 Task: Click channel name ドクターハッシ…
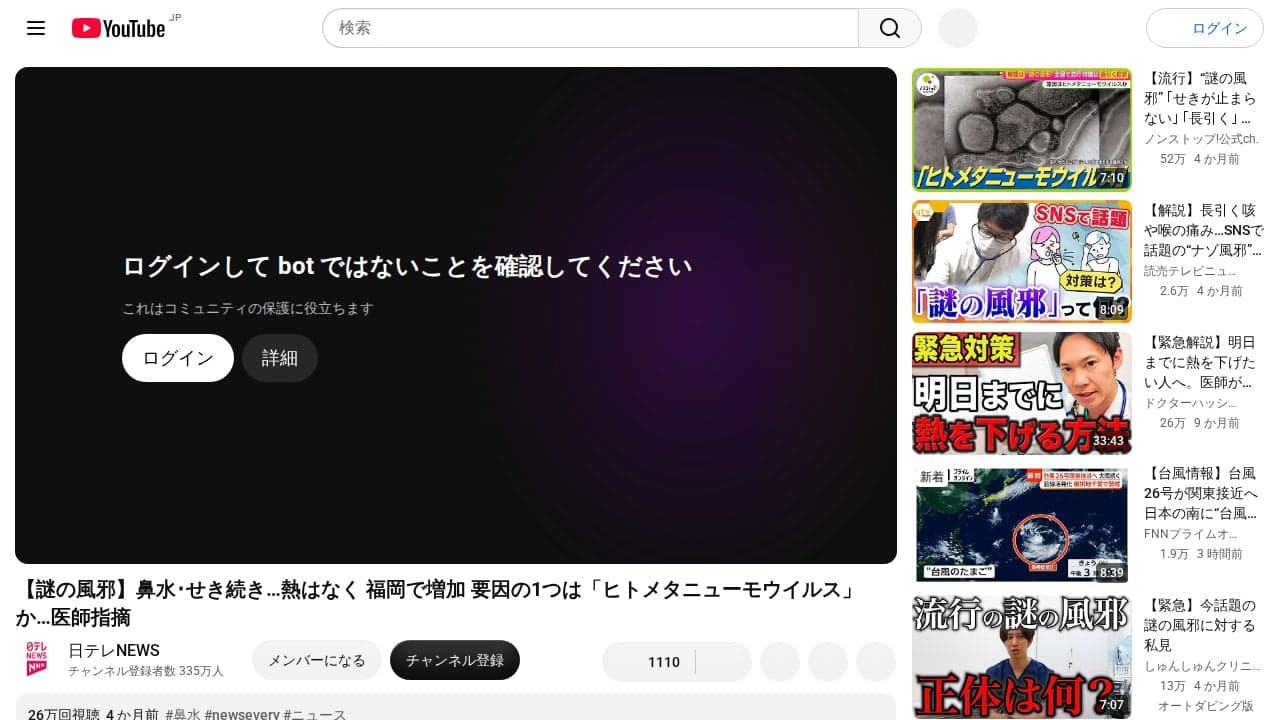point(1190,403)
